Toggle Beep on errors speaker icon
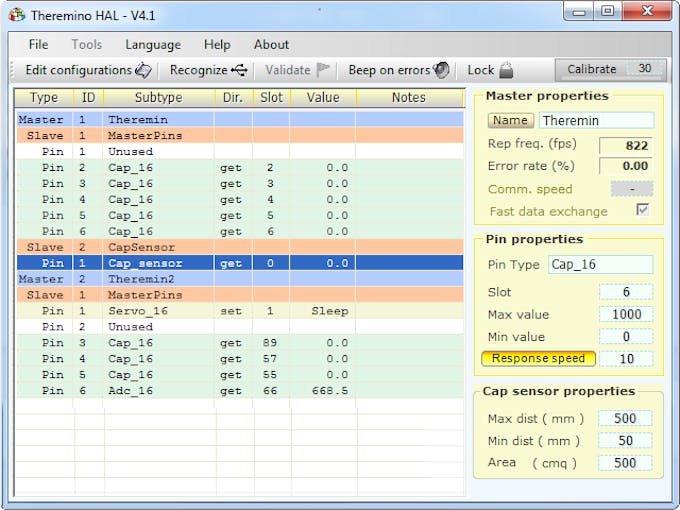 click(441, 70)
